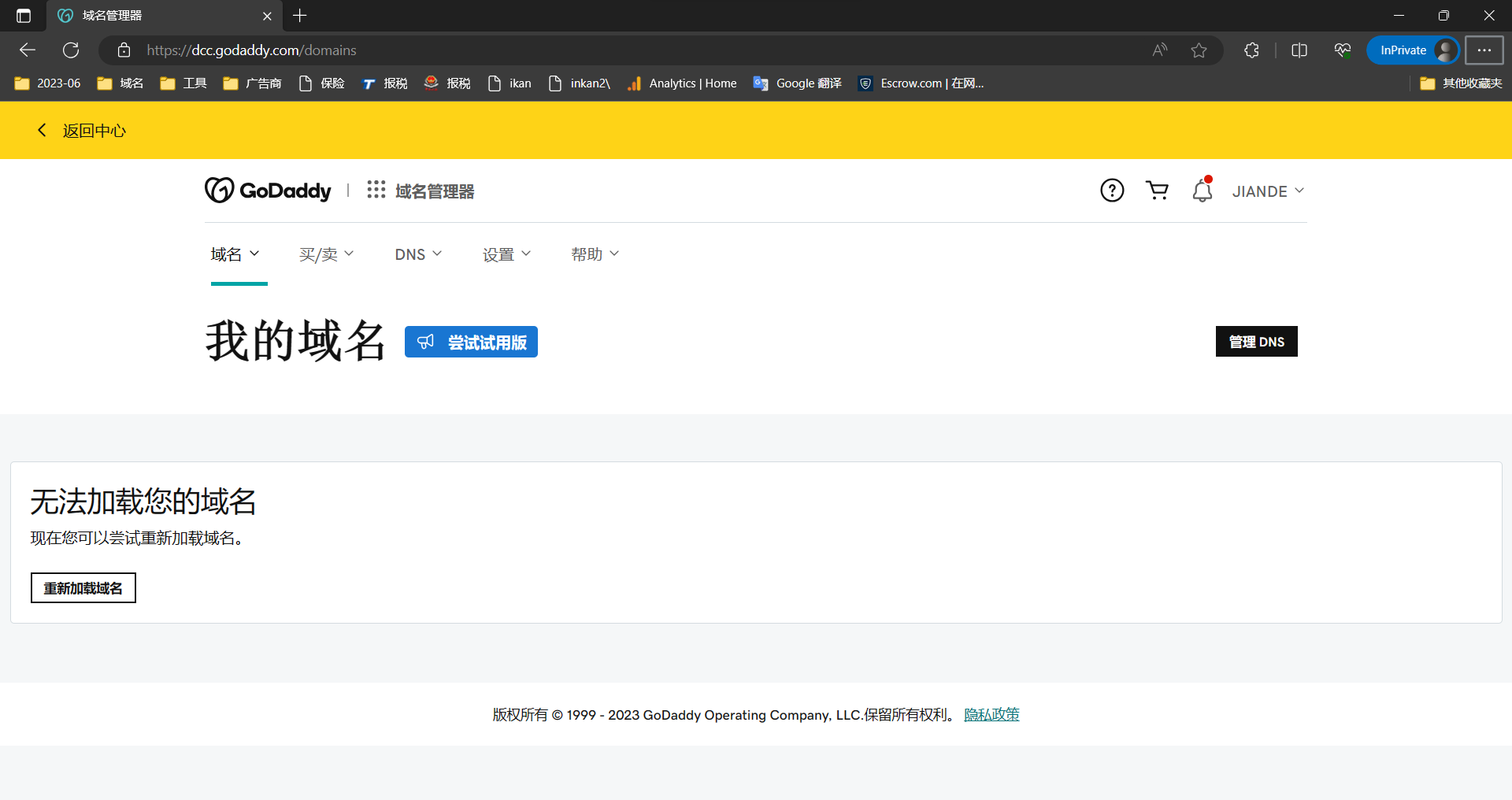Open 报税 bookmark with blue T icon
This screenshot has height=800, width=1512.
(x=385, y=83)
